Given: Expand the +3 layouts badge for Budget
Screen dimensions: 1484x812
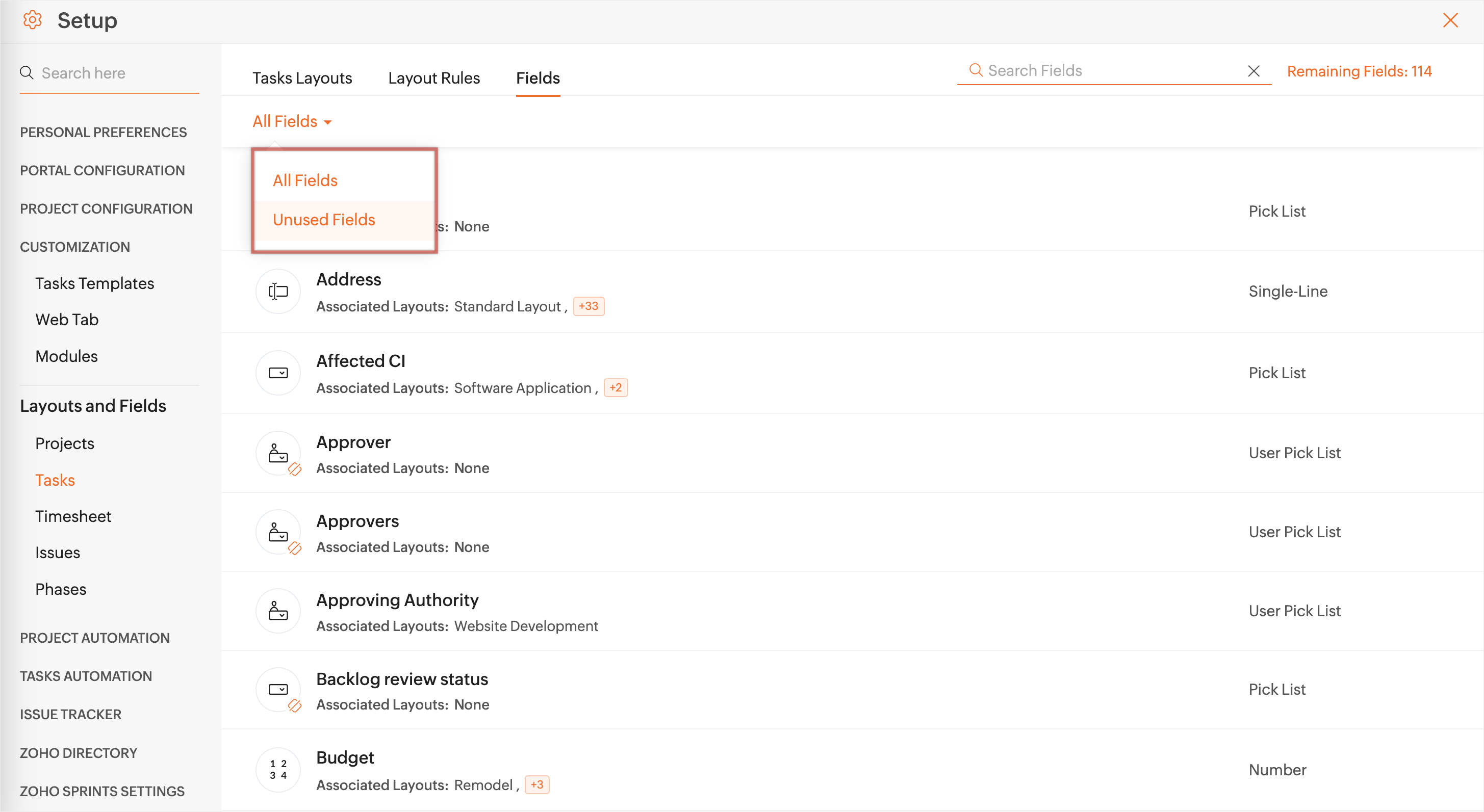Looking at the screenshot, I should coord(537,784).
